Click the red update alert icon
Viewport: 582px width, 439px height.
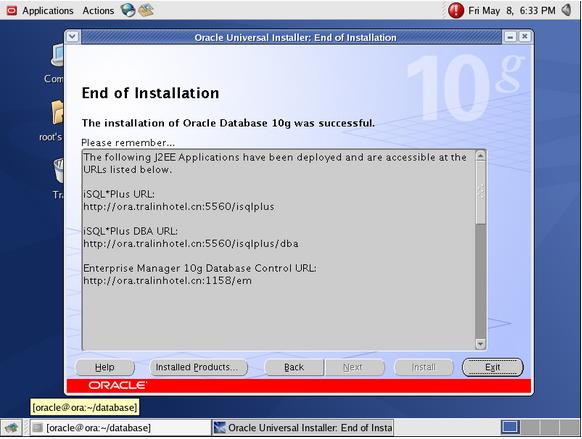456,10
